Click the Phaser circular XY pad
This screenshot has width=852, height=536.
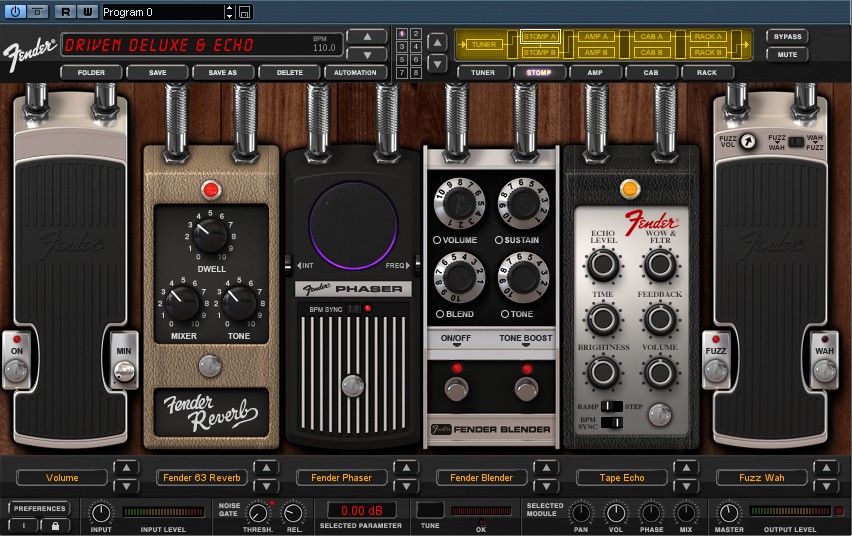coord(353,225)
